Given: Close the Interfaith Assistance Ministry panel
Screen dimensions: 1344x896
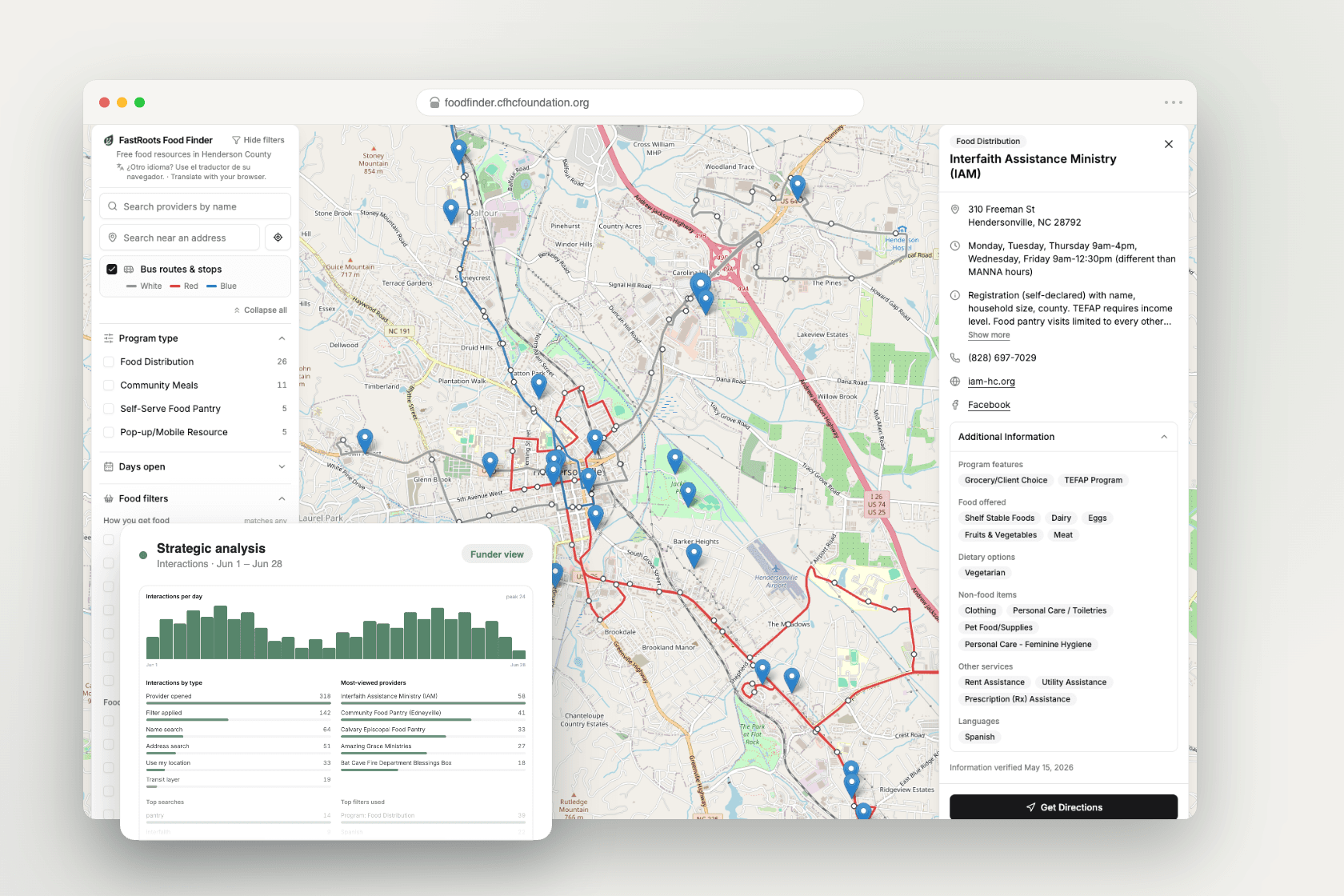Looking at the screenshot, I should [x=1169, y=144].
